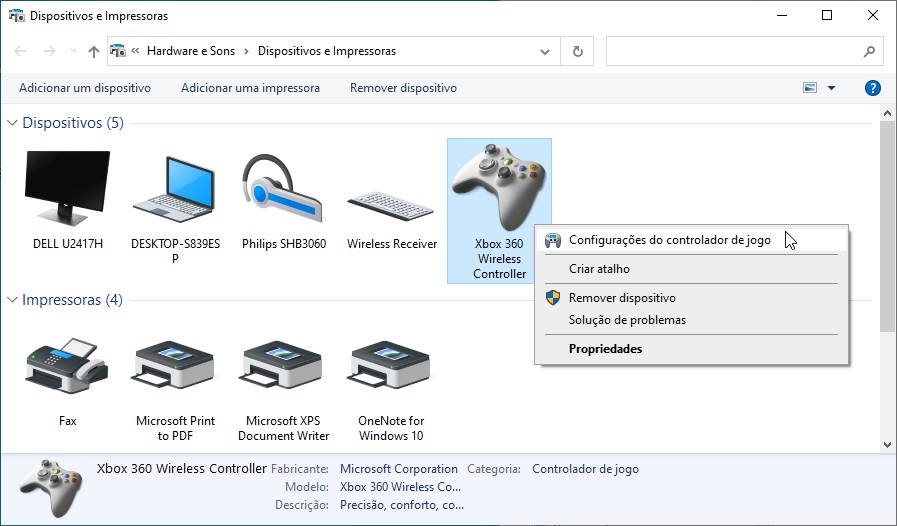Select the Wireless Receiver keyboard icon

point(391,205)
